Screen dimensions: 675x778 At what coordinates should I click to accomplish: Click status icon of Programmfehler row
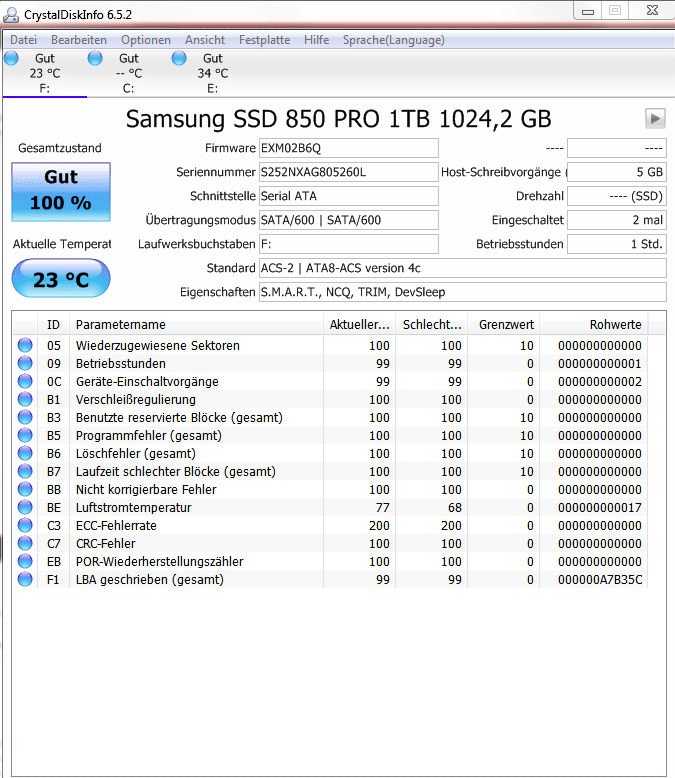(x=25, y=435)
